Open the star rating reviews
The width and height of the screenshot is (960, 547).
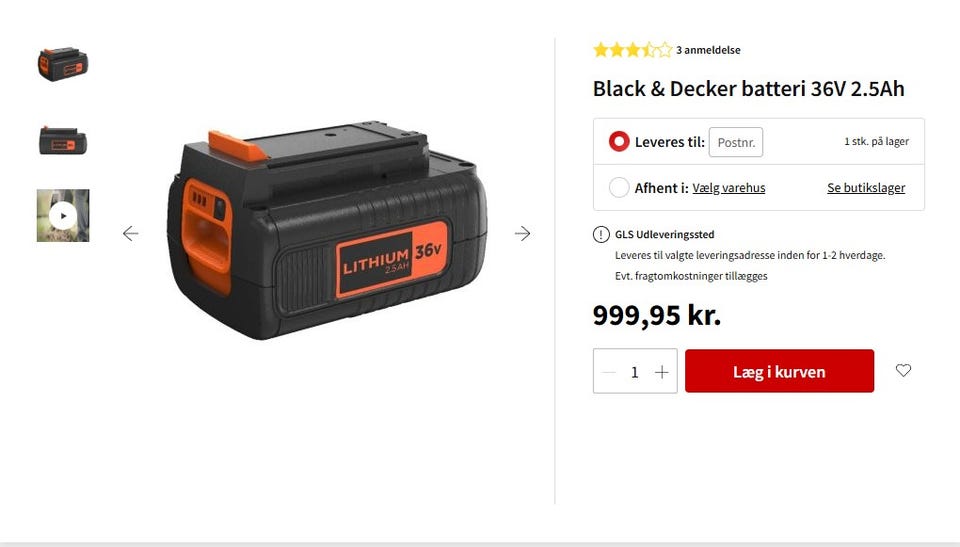pyautogui.click(x=632, y=50)
